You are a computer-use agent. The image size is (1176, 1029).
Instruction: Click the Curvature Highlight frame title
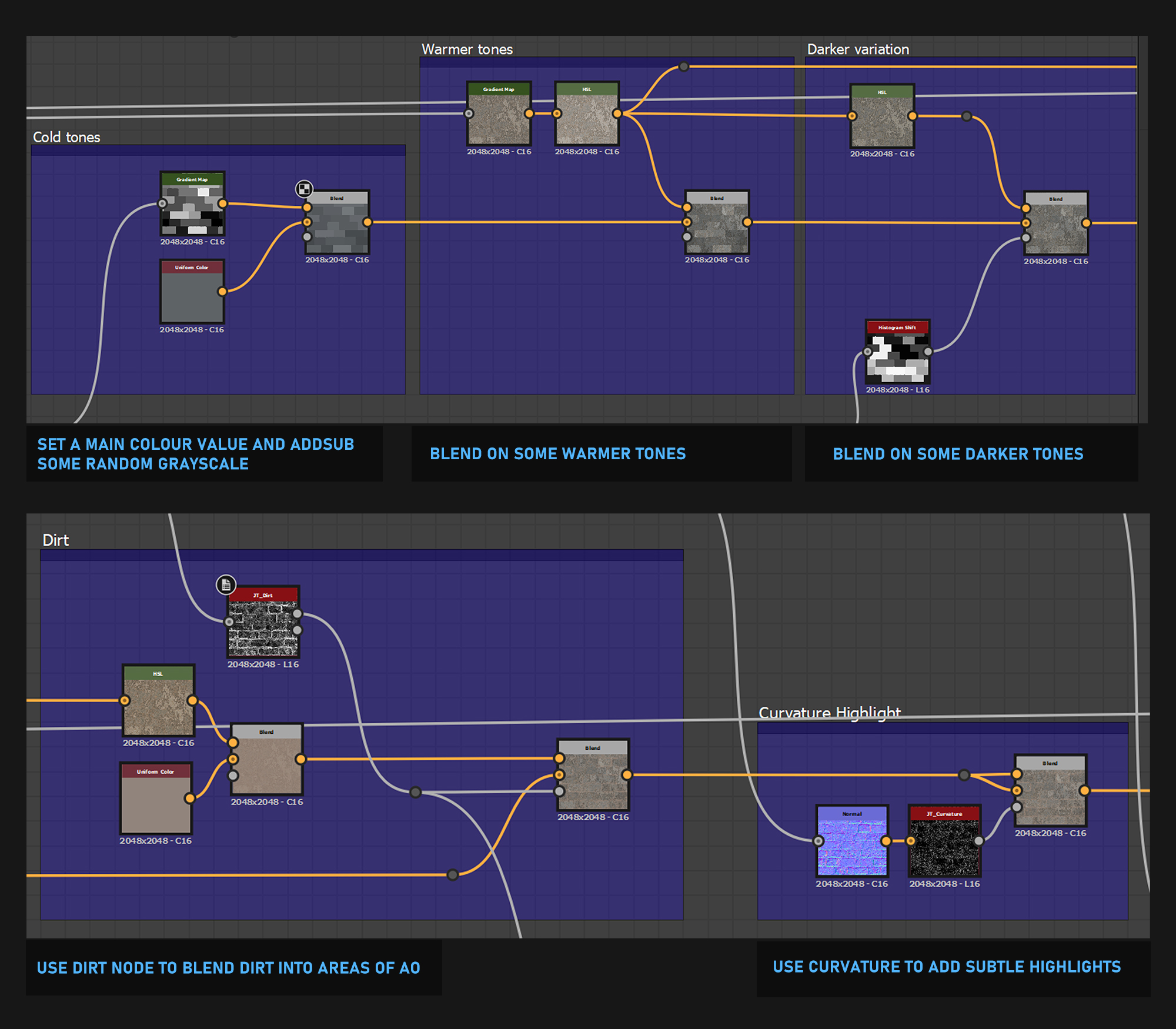(x=829, y=713)
